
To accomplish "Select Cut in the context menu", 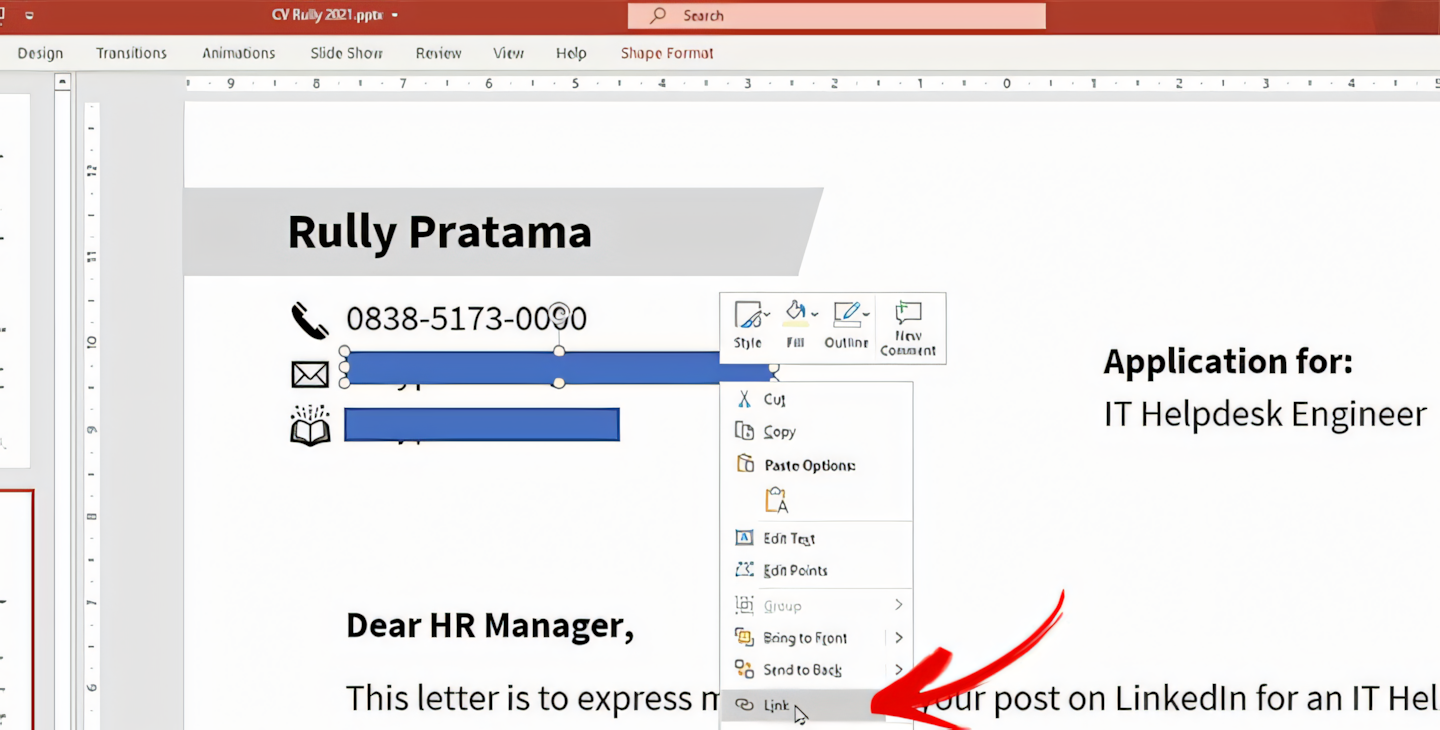I will pos(774,399).
